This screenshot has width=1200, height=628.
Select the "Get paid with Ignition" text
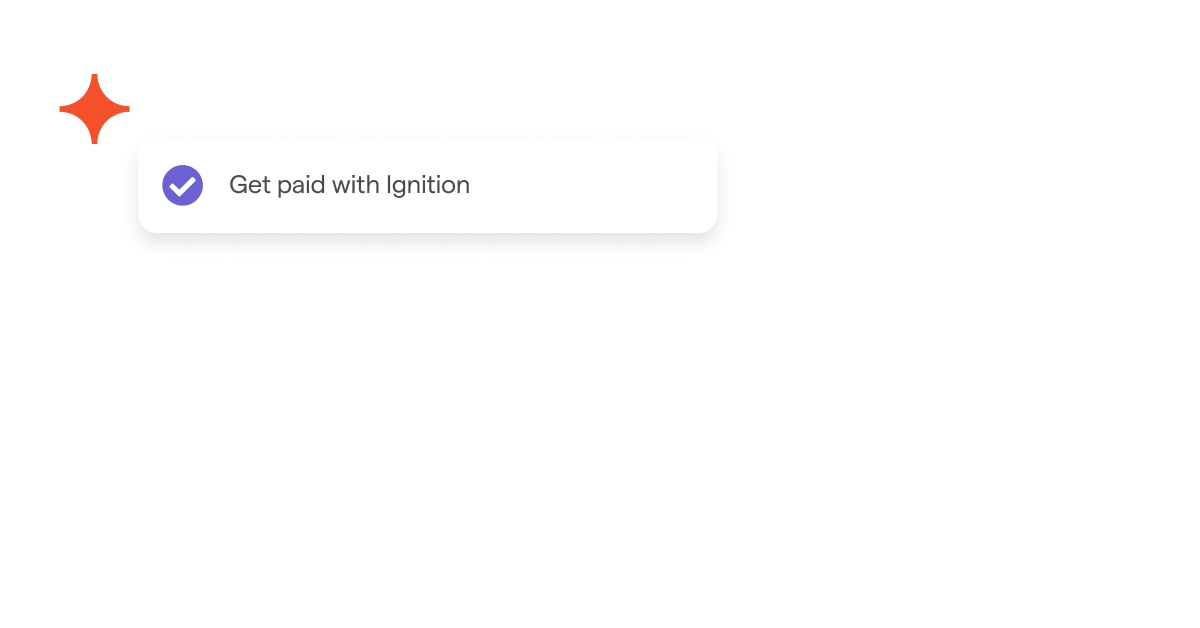coord(349,185)
